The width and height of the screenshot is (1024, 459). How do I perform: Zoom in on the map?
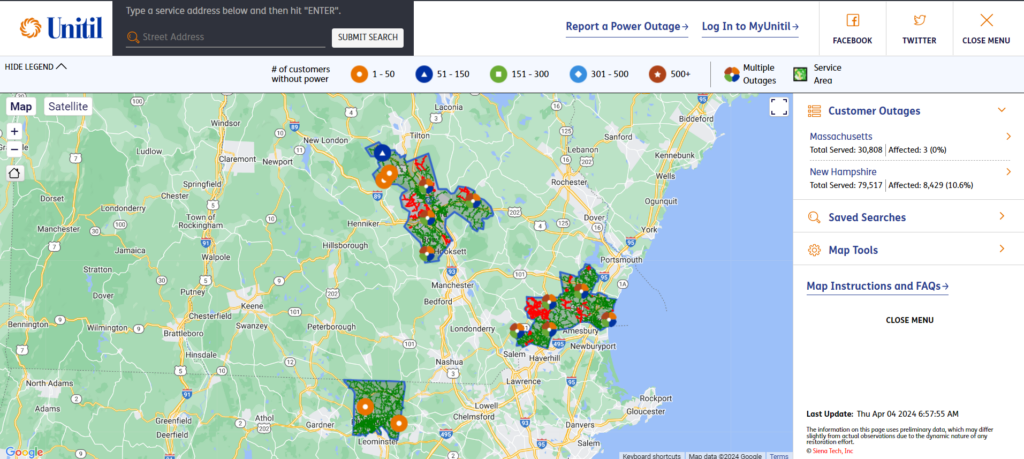tap(14, 131)
